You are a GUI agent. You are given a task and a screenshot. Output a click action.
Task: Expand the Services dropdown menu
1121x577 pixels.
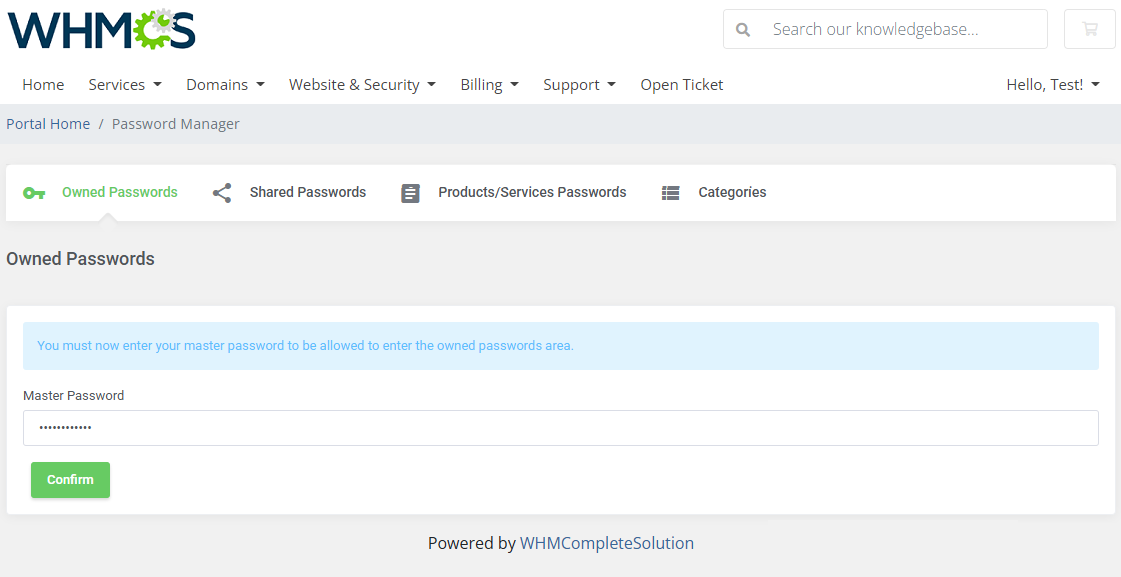point(125,84)
